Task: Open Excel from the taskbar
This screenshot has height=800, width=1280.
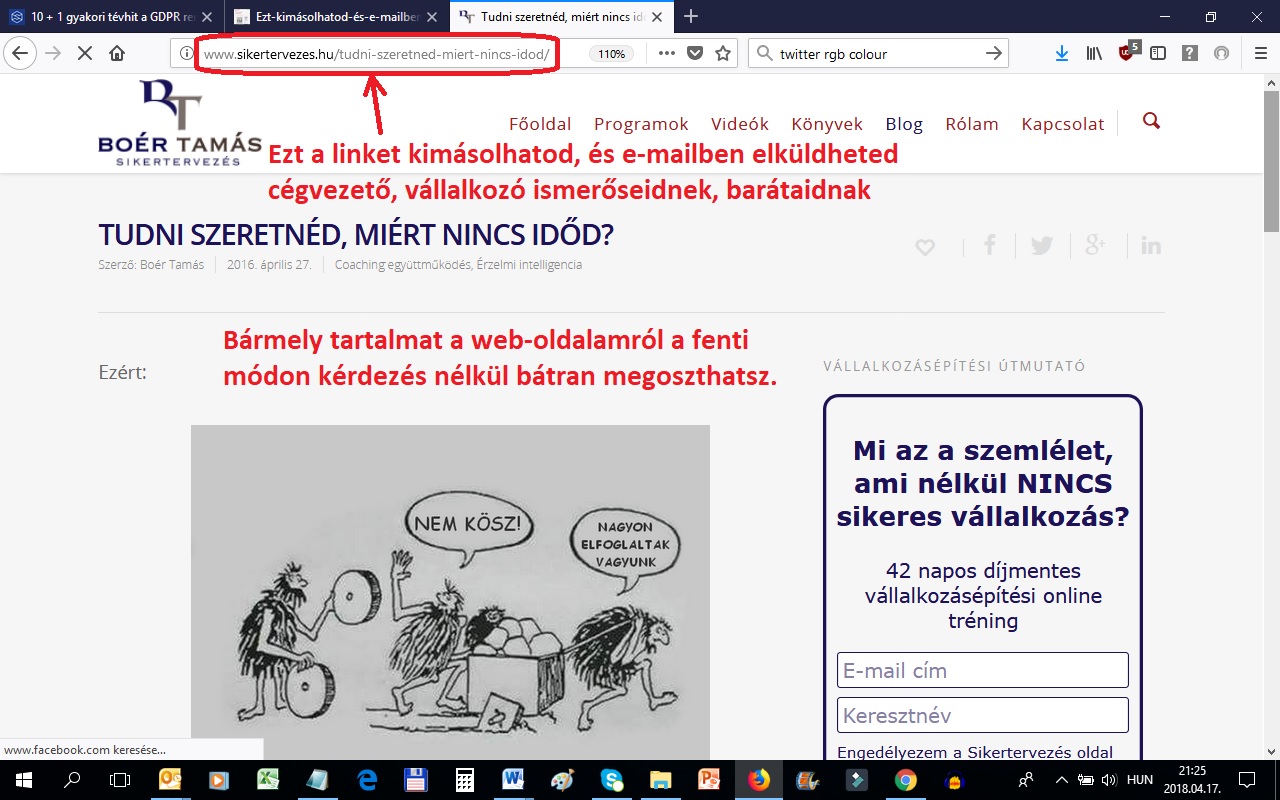Action: click(x=269, y=780)
